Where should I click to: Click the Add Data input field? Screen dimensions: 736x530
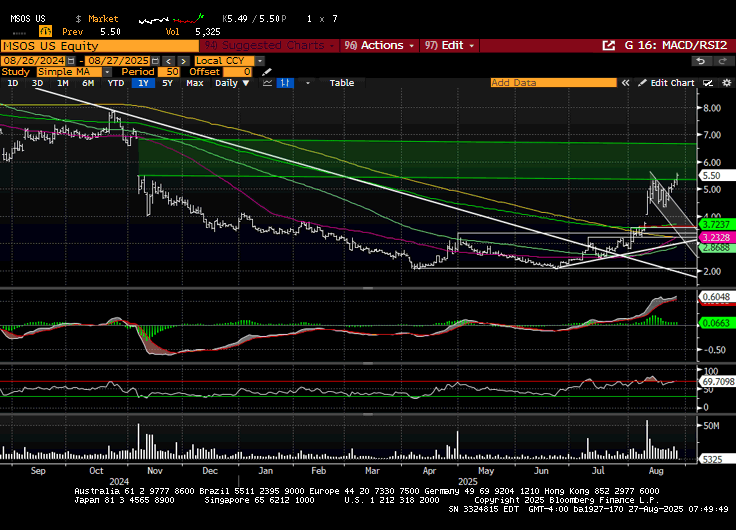coord(553,83)
